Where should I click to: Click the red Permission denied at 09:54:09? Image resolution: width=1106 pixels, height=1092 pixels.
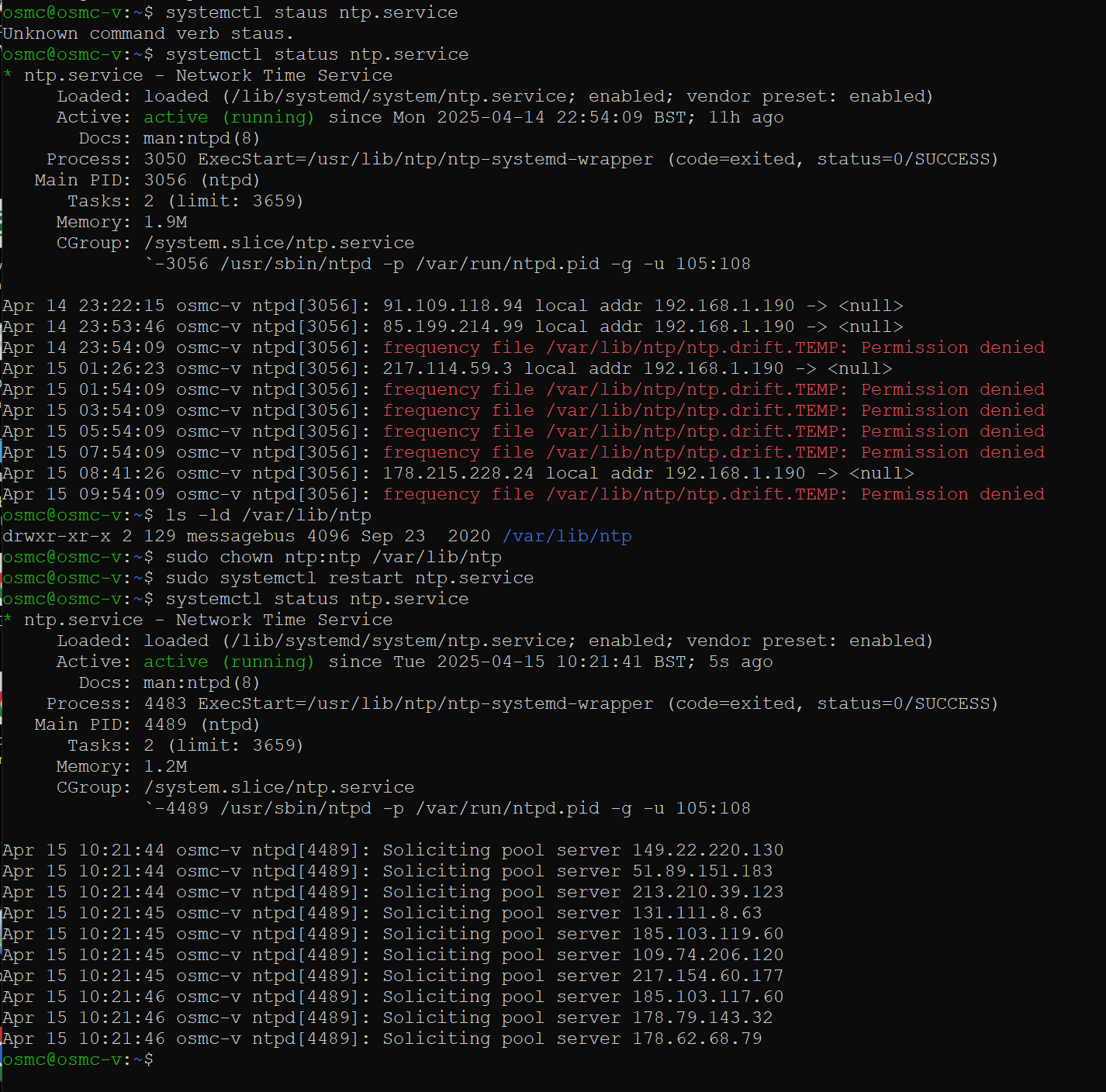click(952, 494)
